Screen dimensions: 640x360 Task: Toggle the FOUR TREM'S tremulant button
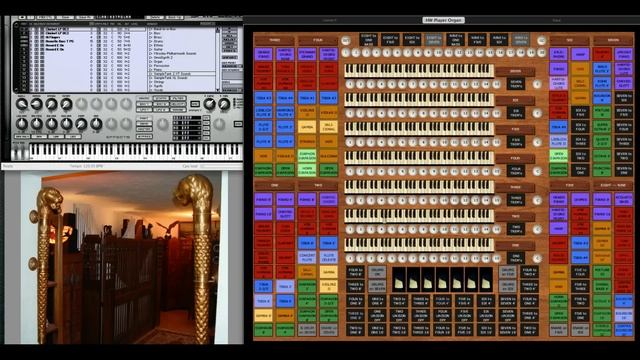(x=516, y=171)
